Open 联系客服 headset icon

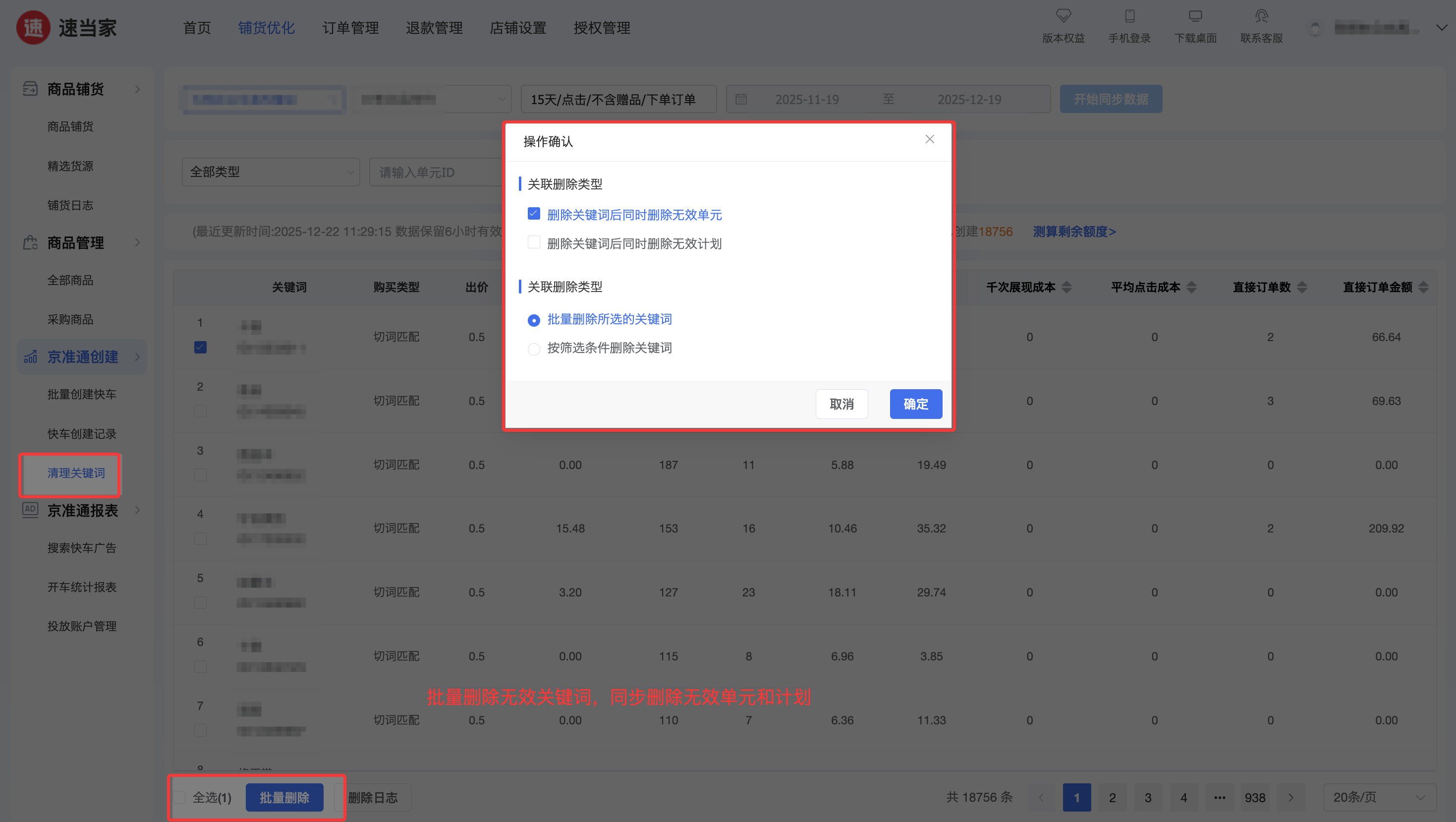[1261, 16]
